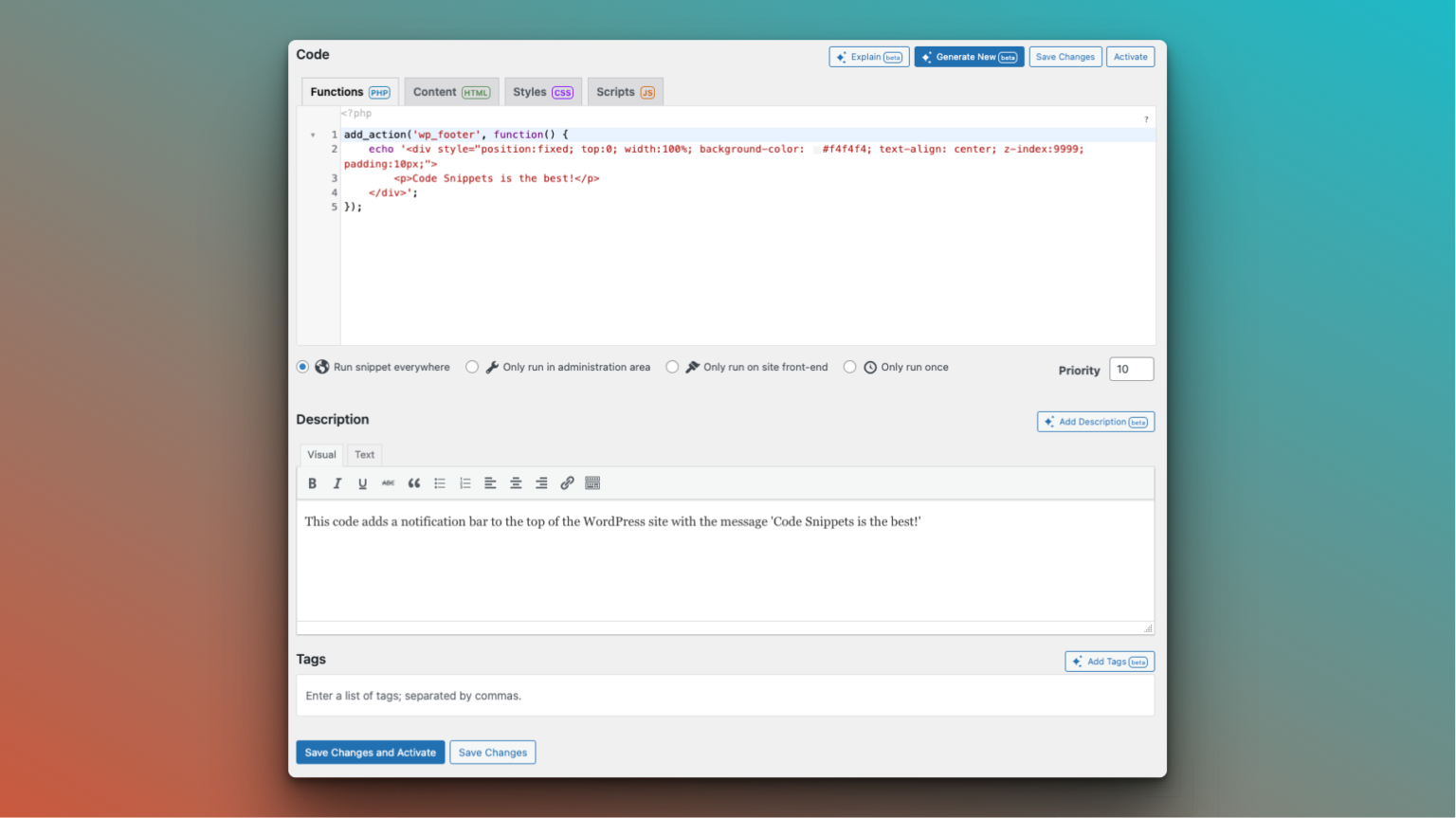The image size is (1456, 818).
Task: Center align the description text
Action: (x=516, y=483)
